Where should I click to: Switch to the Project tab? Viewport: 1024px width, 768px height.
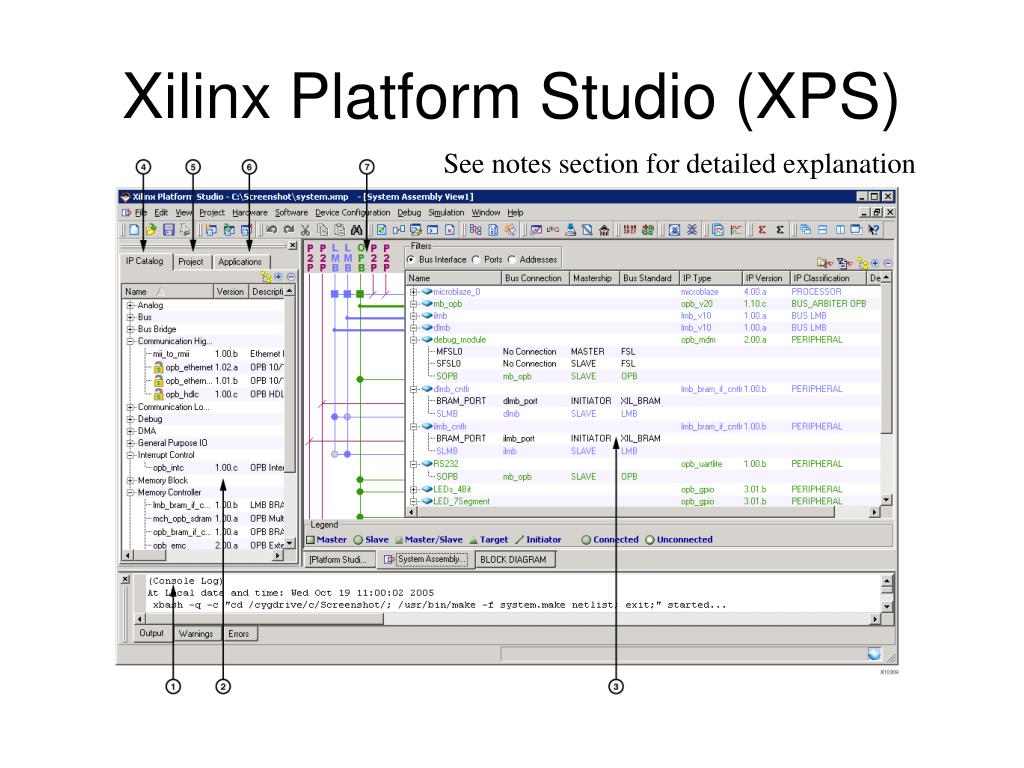tap(191, 261)
